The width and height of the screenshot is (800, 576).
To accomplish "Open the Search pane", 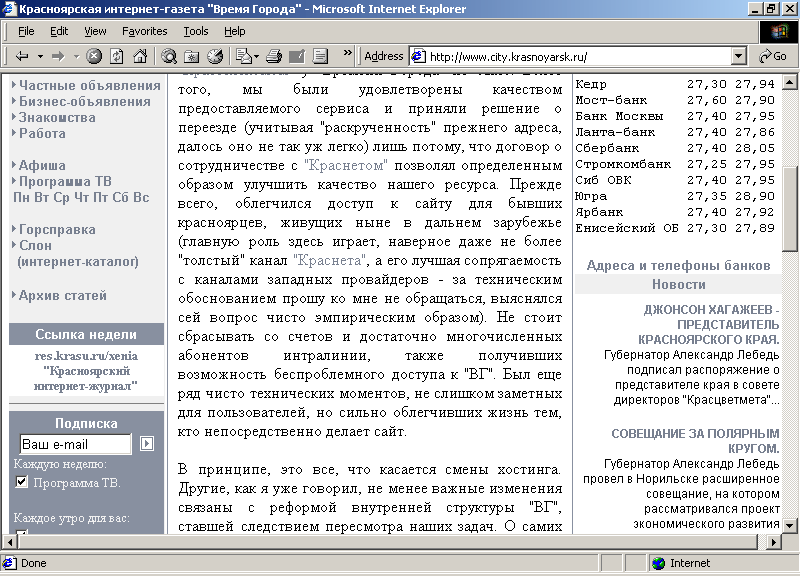I will pyautogui.click(x=168, y=56).
